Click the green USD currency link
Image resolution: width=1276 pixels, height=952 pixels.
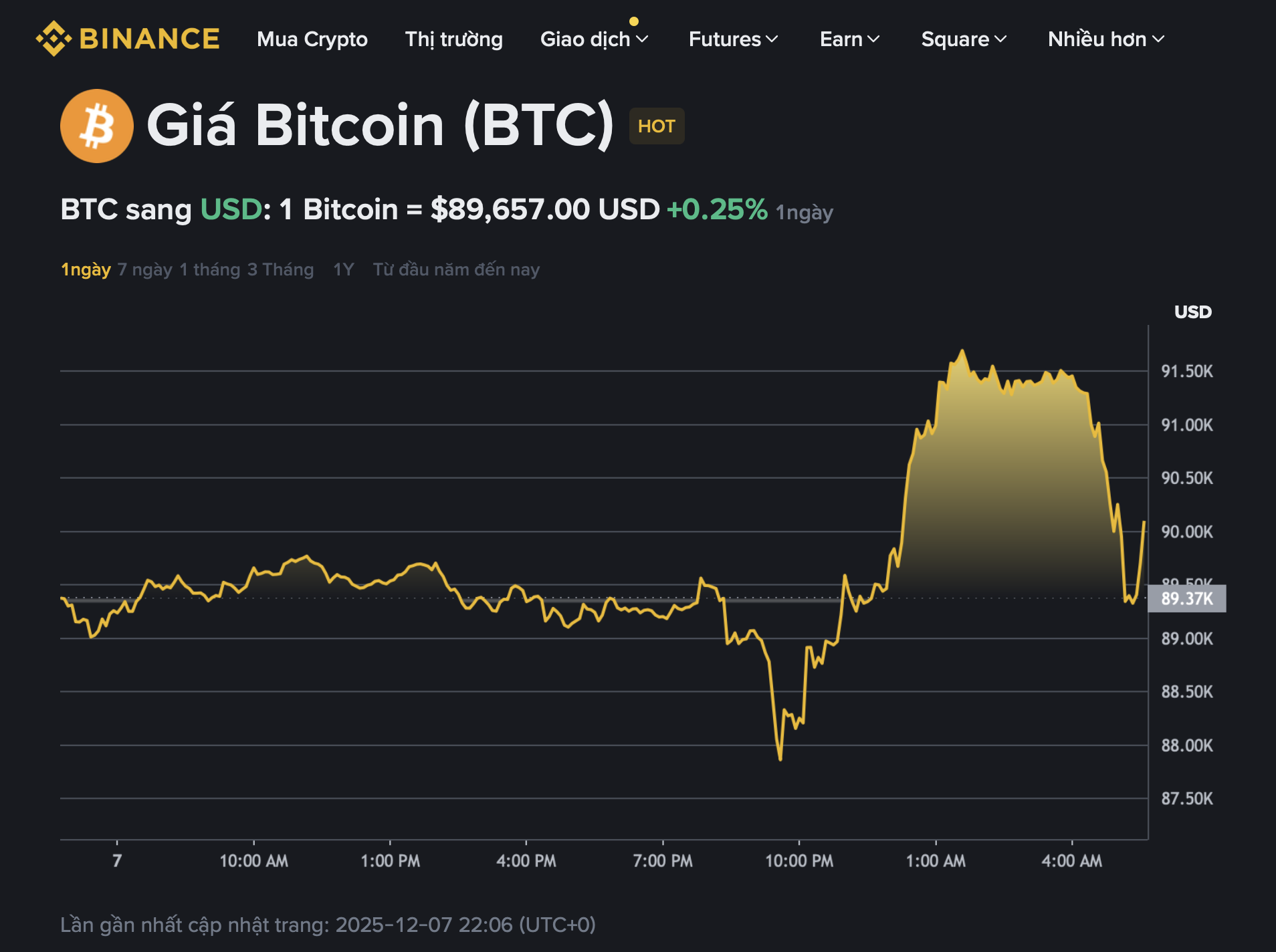tap(231, 209)
